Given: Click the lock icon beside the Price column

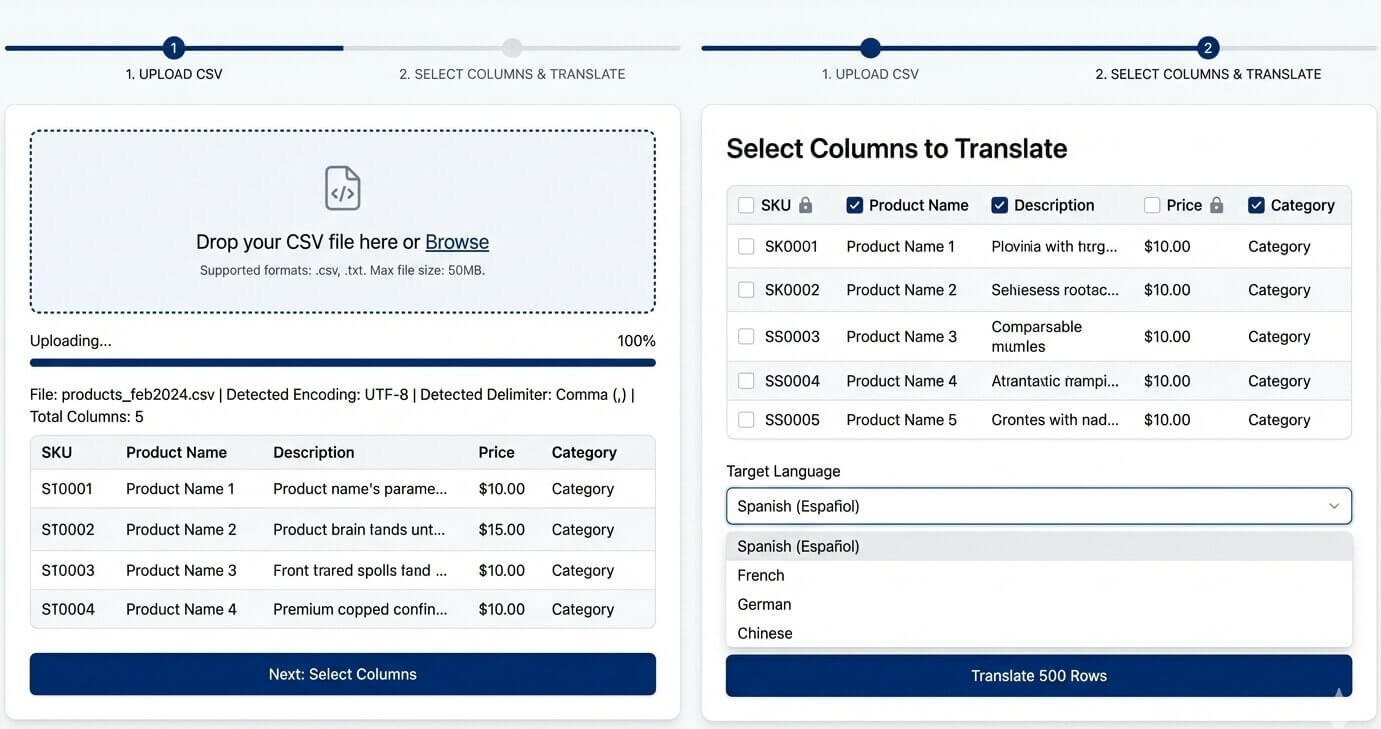Looking at the screenshot, I should (x=1216, y=204).
